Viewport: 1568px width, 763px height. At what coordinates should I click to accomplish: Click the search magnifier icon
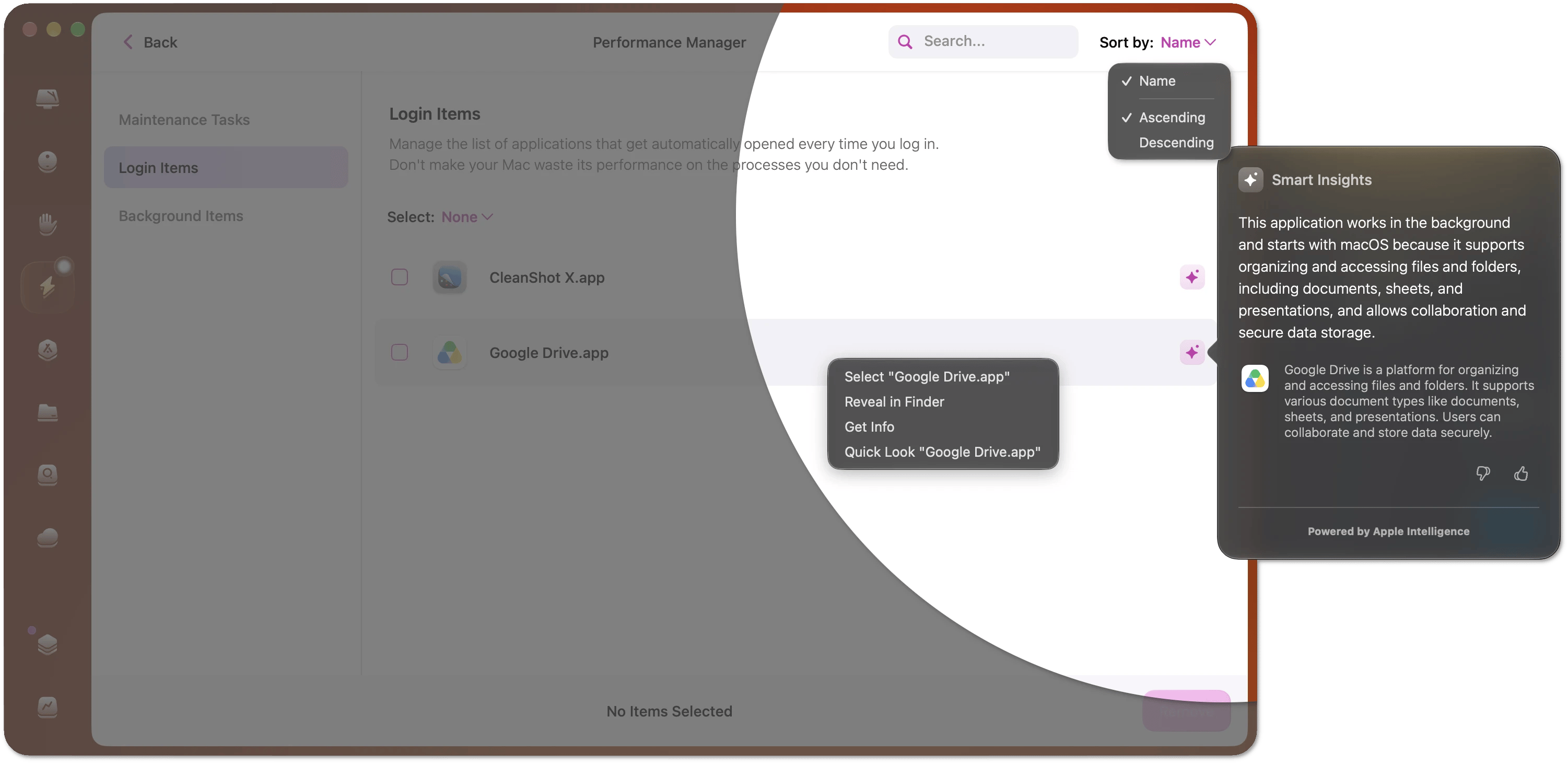[905, 41]
